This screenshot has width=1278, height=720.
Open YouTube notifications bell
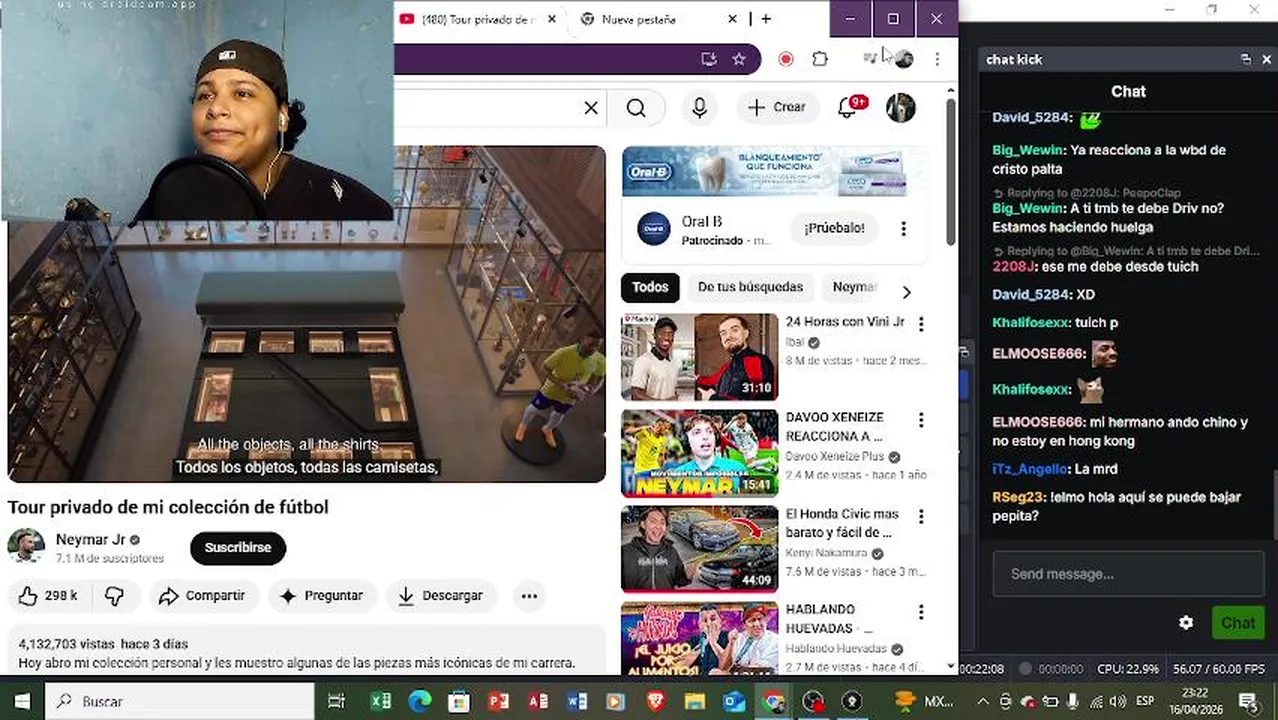tap(848, 107)
